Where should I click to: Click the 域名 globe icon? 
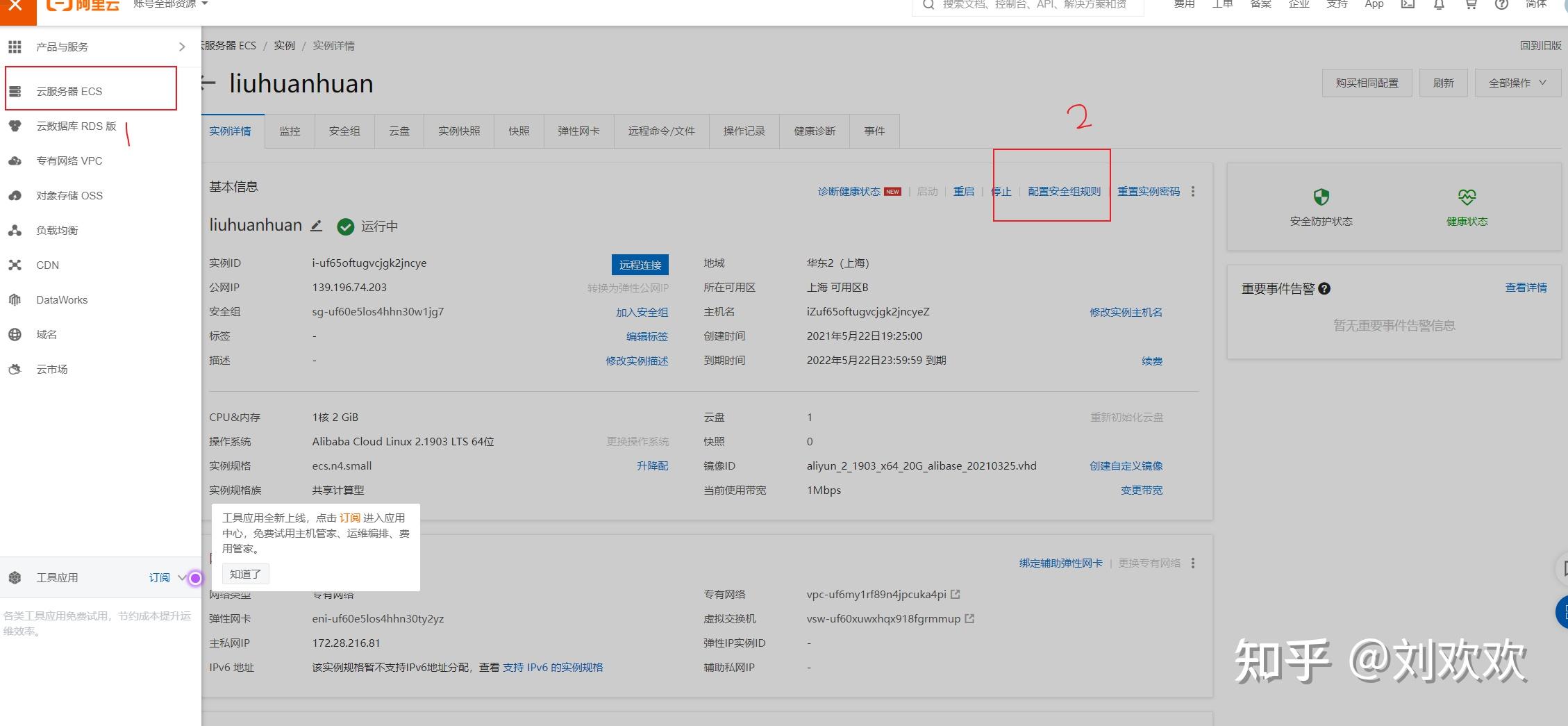pyautogui.click(x=15, y=335)
